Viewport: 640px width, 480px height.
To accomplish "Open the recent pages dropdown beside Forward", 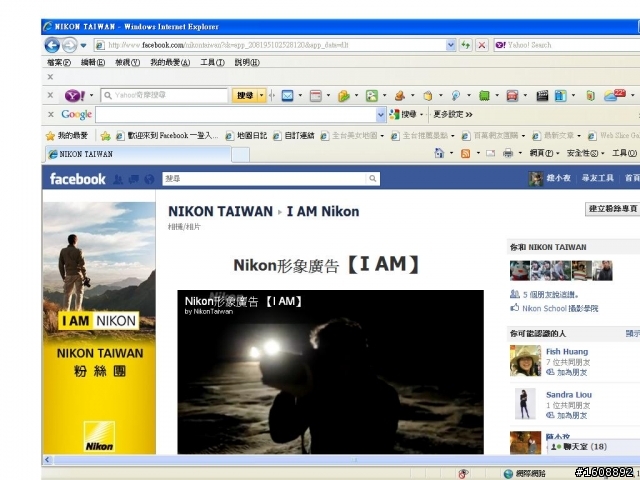I will 83,45.
